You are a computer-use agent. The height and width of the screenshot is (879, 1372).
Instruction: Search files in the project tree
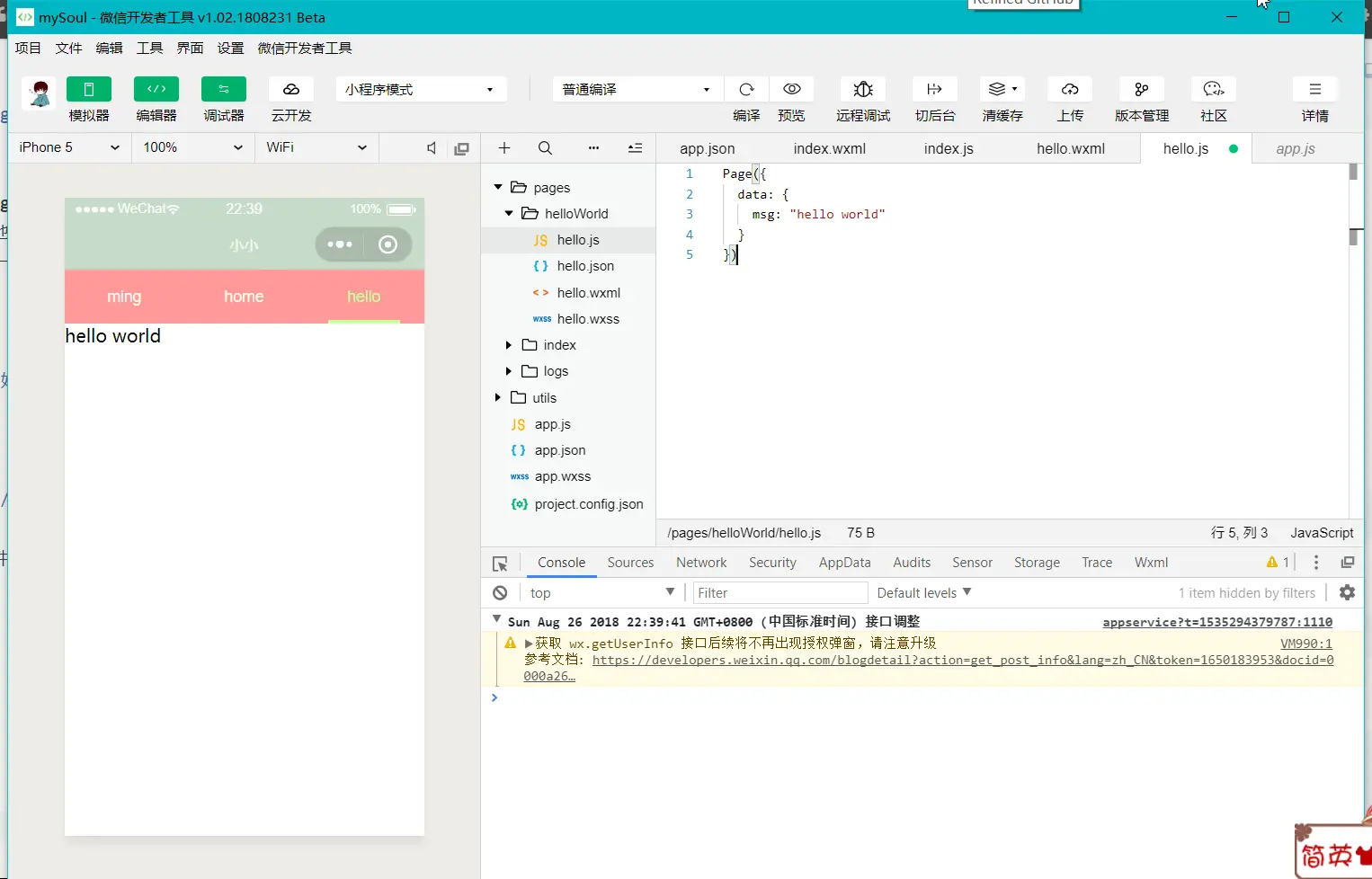pyautogui.click(x=545, y=148)
